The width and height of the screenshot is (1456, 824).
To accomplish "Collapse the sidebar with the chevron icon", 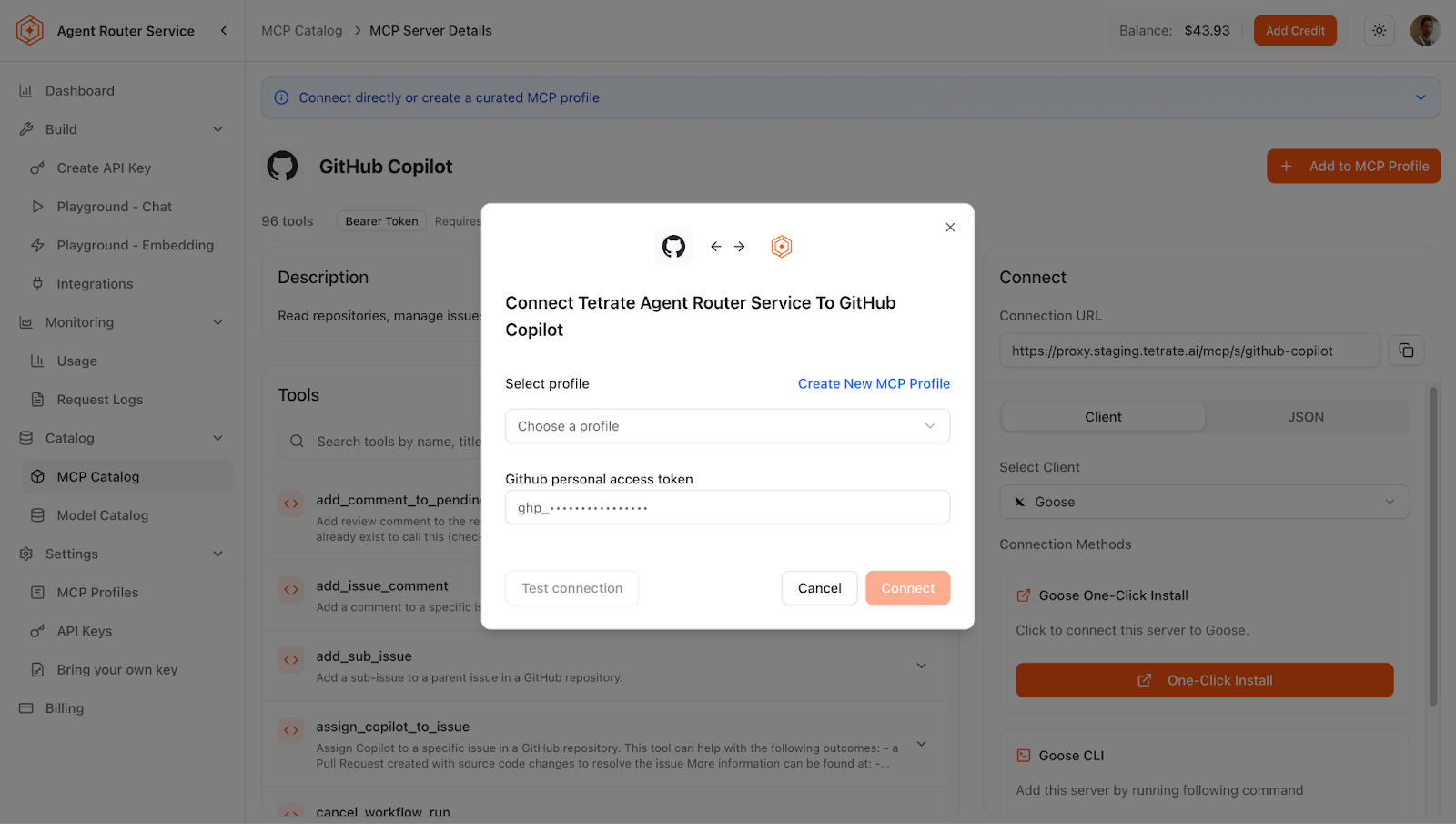I will (224, 31).
